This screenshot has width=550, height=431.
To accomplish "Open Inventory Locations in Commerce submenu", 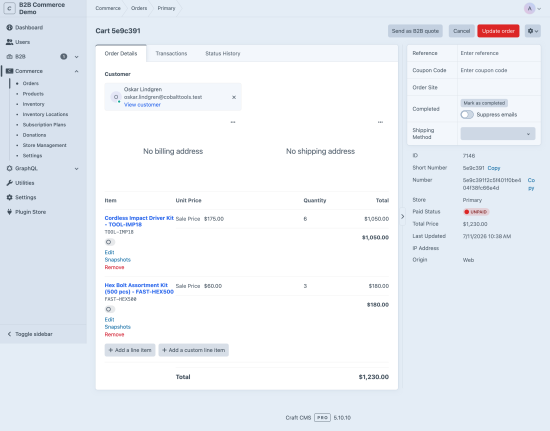I will (x=45, y=114).
